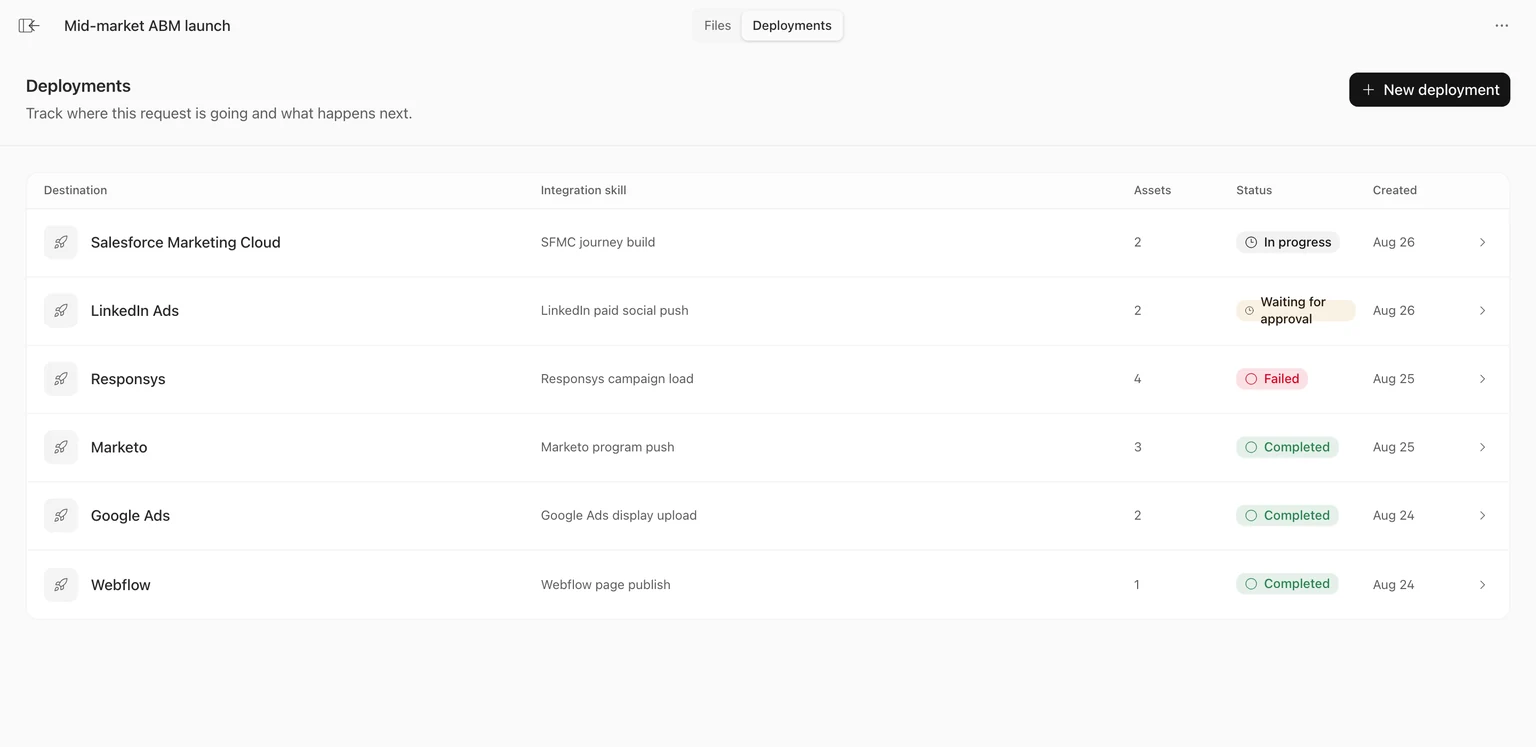Expand the LinkedIn Ads row chevron
This screenshot has height=747, width=1536.
point(1482,311)
